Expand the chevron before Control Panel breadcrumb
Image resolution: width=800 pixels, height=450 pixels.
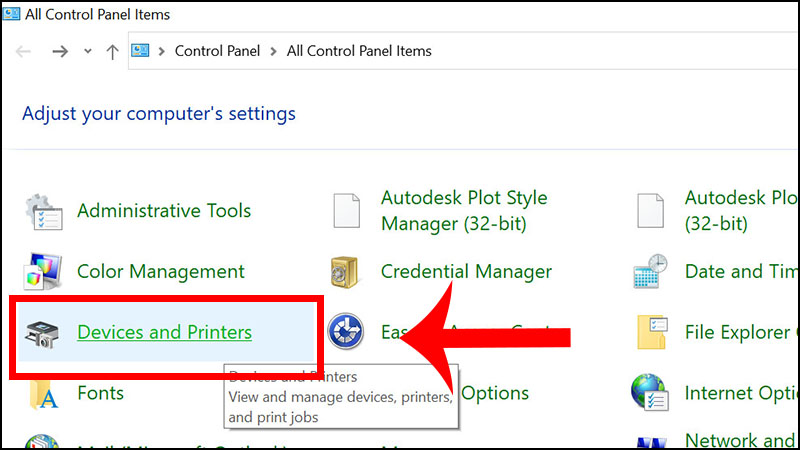(x=161, y=51)
